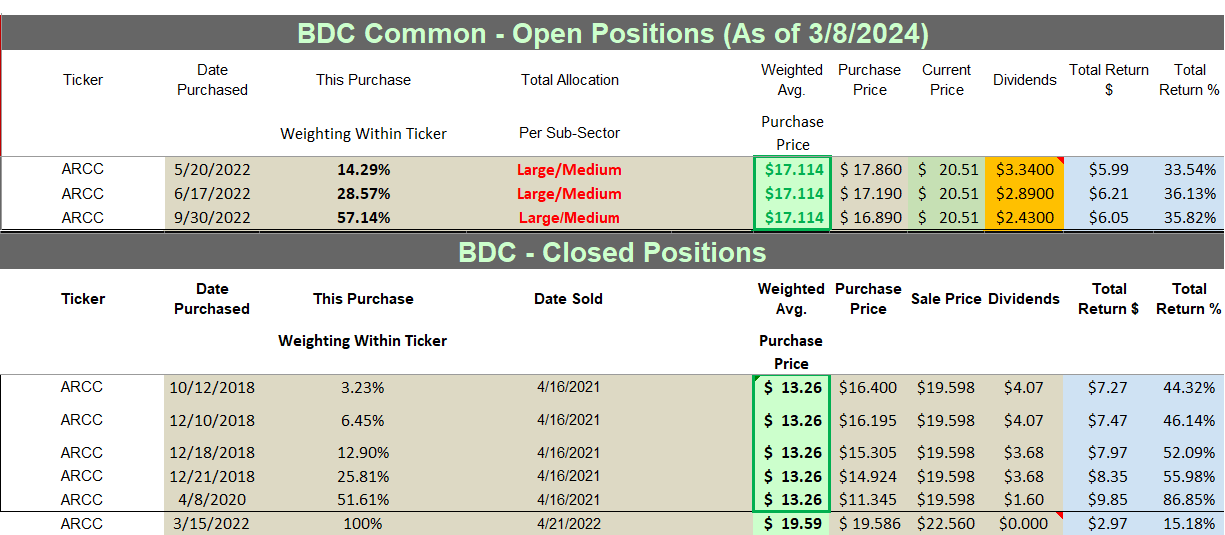Click the BDC Common Open Positions title banner
The image size is (1225, 535).
tap(612, 33)
